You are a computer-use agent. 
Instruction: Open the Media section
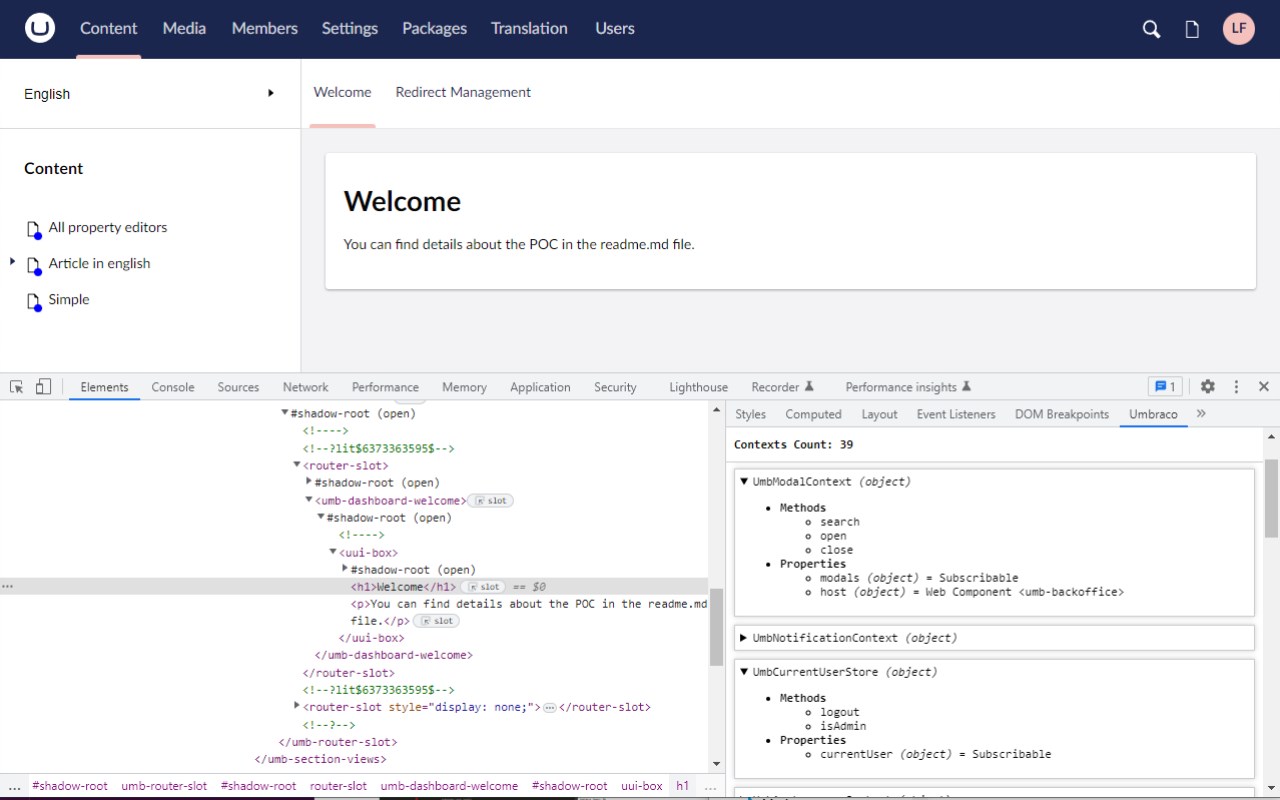pos(184,28)
